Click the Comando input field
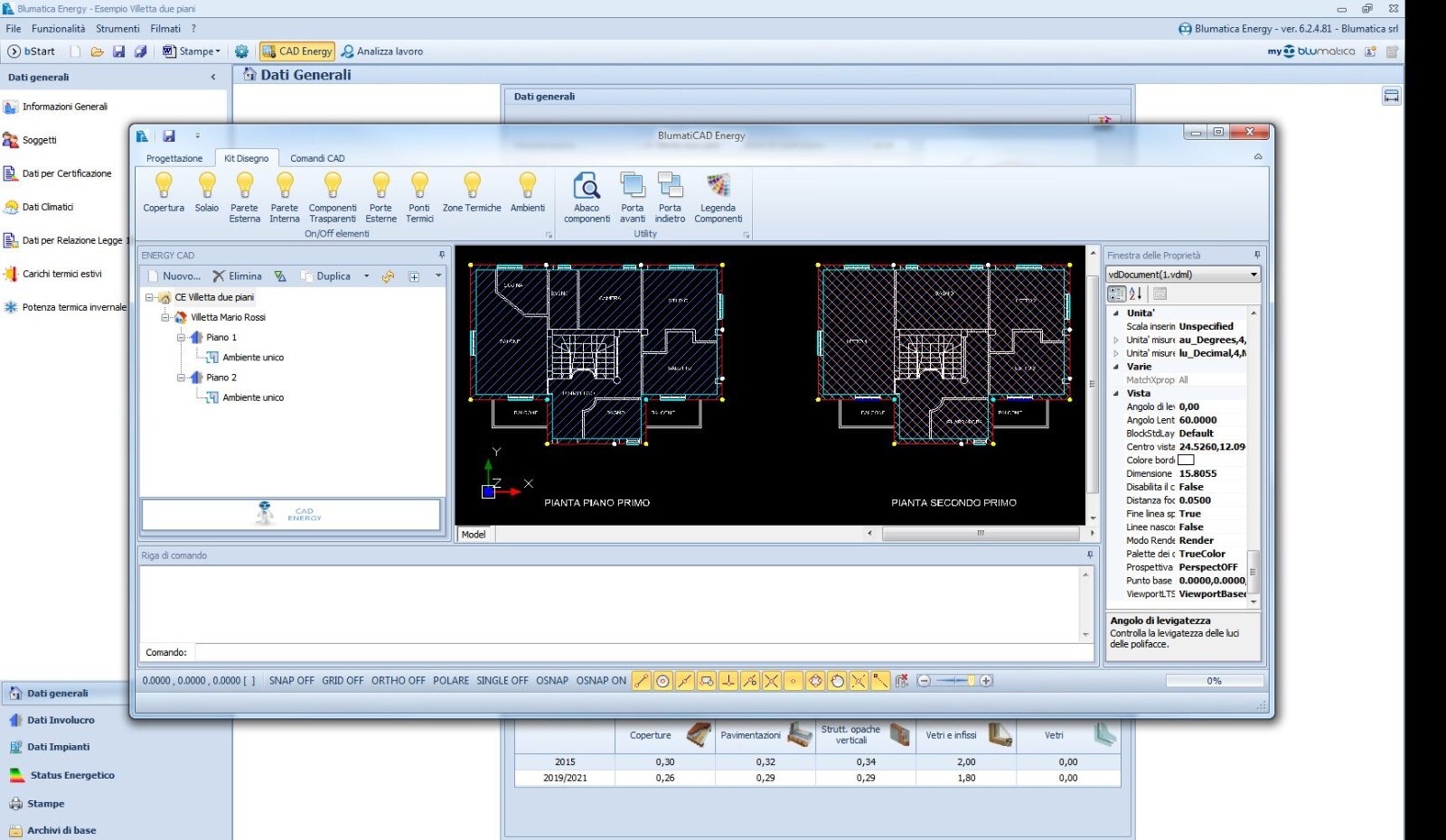The image size is (1446, 840). pos(643,652)
